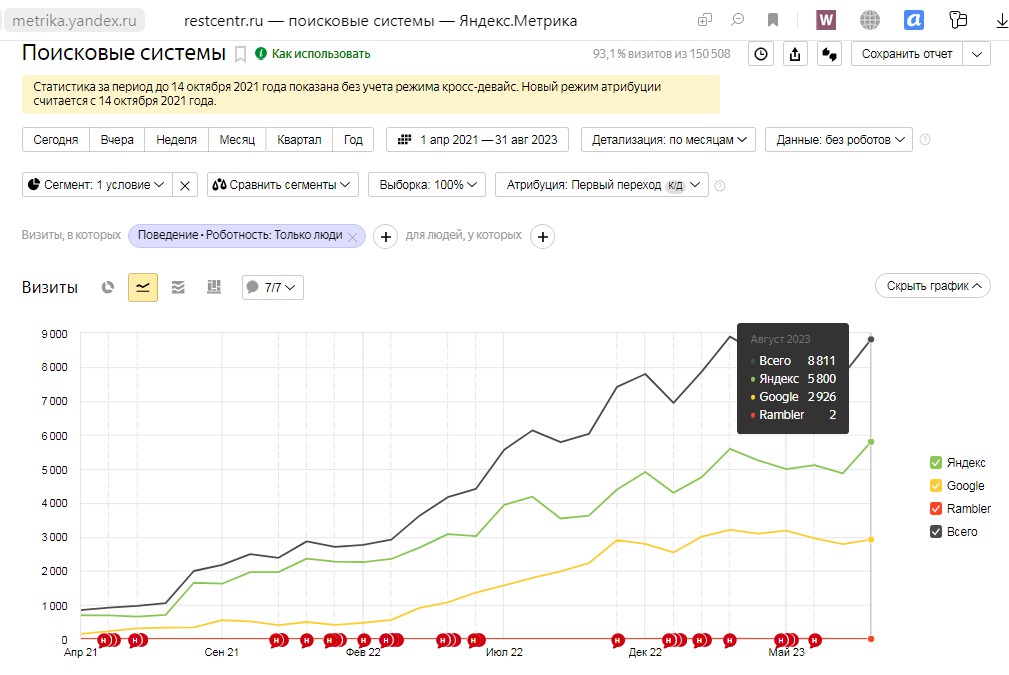
Task: Toggle the Rambler series checkbox
Action: point(936,509)
